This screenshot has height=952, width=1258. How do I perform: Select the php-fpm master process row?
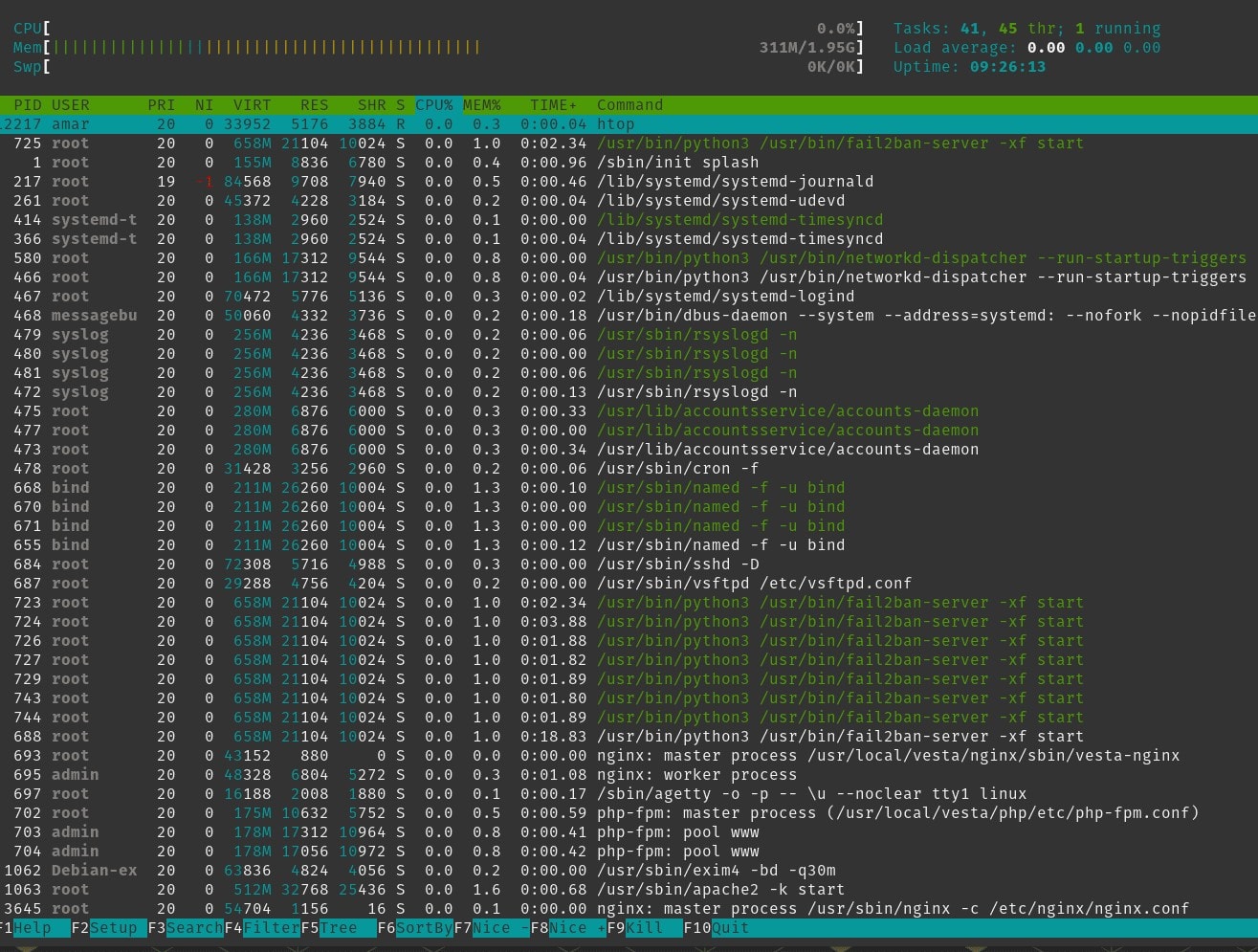629,813
